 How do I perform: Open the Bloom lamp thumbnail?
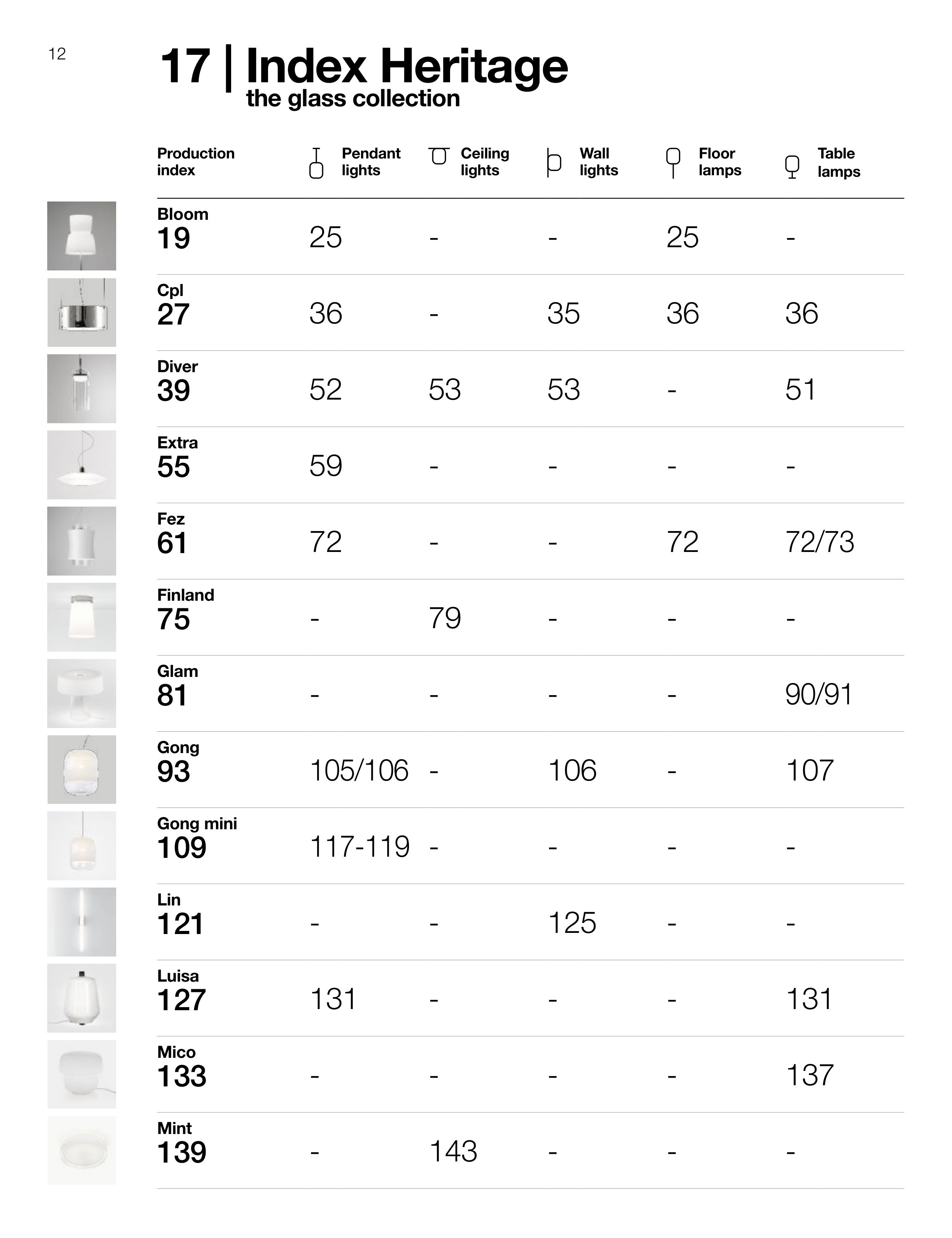tap(81, 236)
